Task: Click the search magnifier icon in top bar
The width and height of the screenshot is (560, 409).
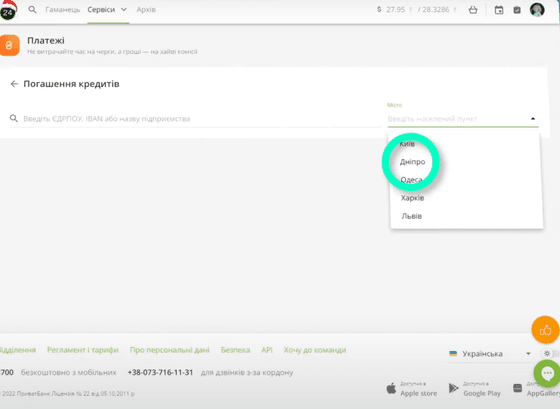Action: click(x=32, y=10)
